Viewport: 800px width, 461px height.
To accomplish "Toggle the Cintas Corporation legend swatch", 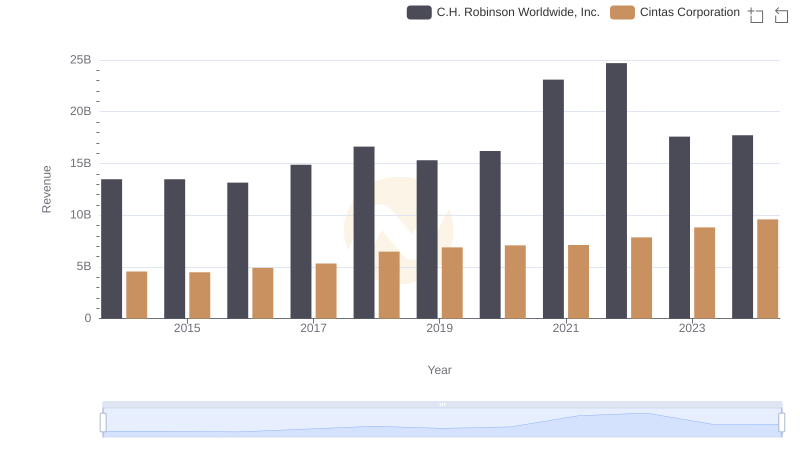I will coord(622,12).
